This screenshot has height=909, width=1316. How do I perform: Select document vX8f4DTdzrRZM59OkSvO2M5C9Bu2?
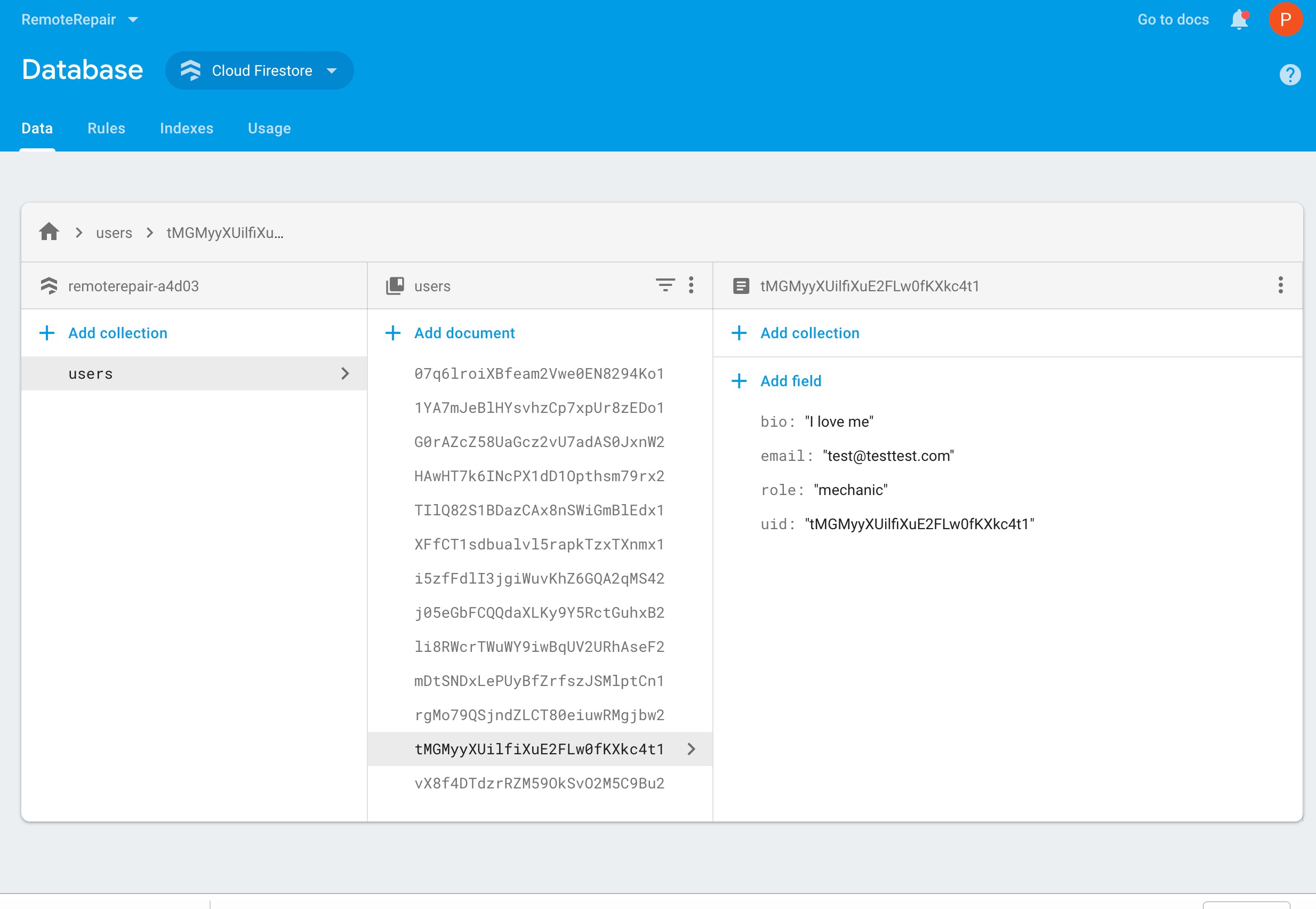point(539,783)
